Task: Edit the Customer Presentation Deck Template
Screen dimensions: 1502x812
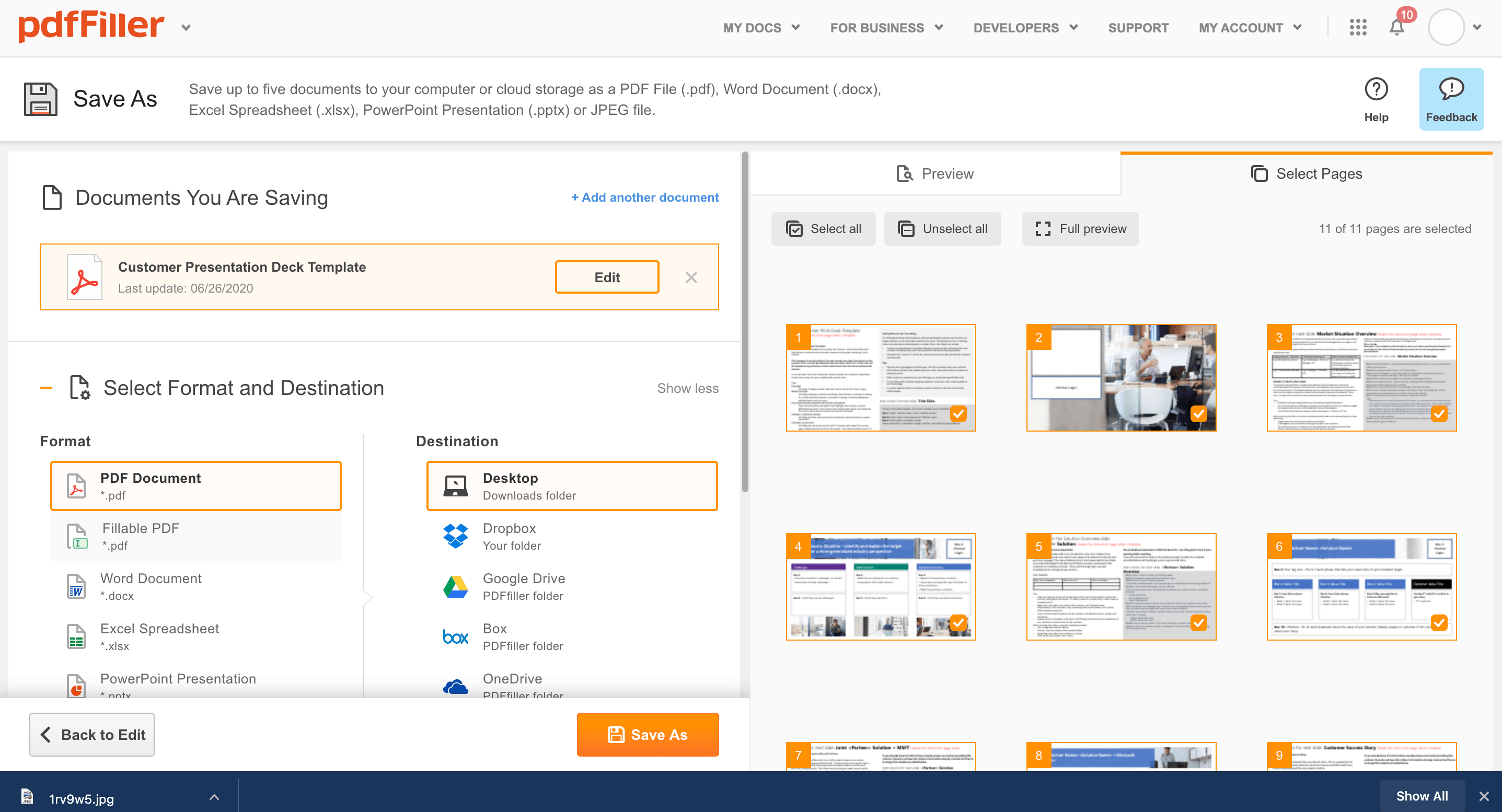Action: [x=607, y=277]
